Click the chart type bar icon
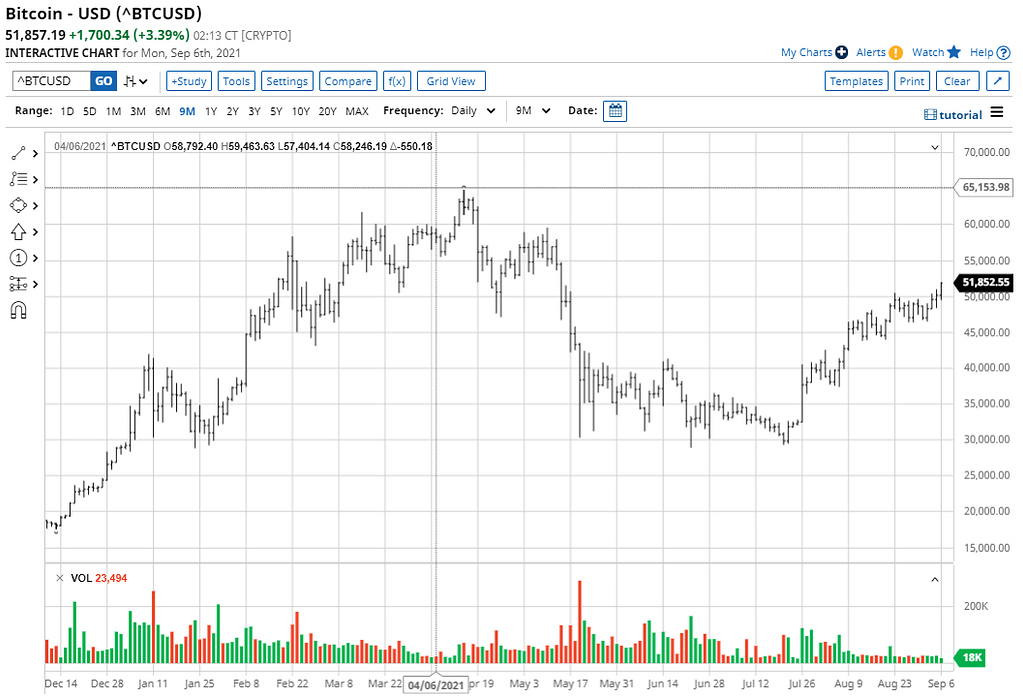 click(130, 82)
